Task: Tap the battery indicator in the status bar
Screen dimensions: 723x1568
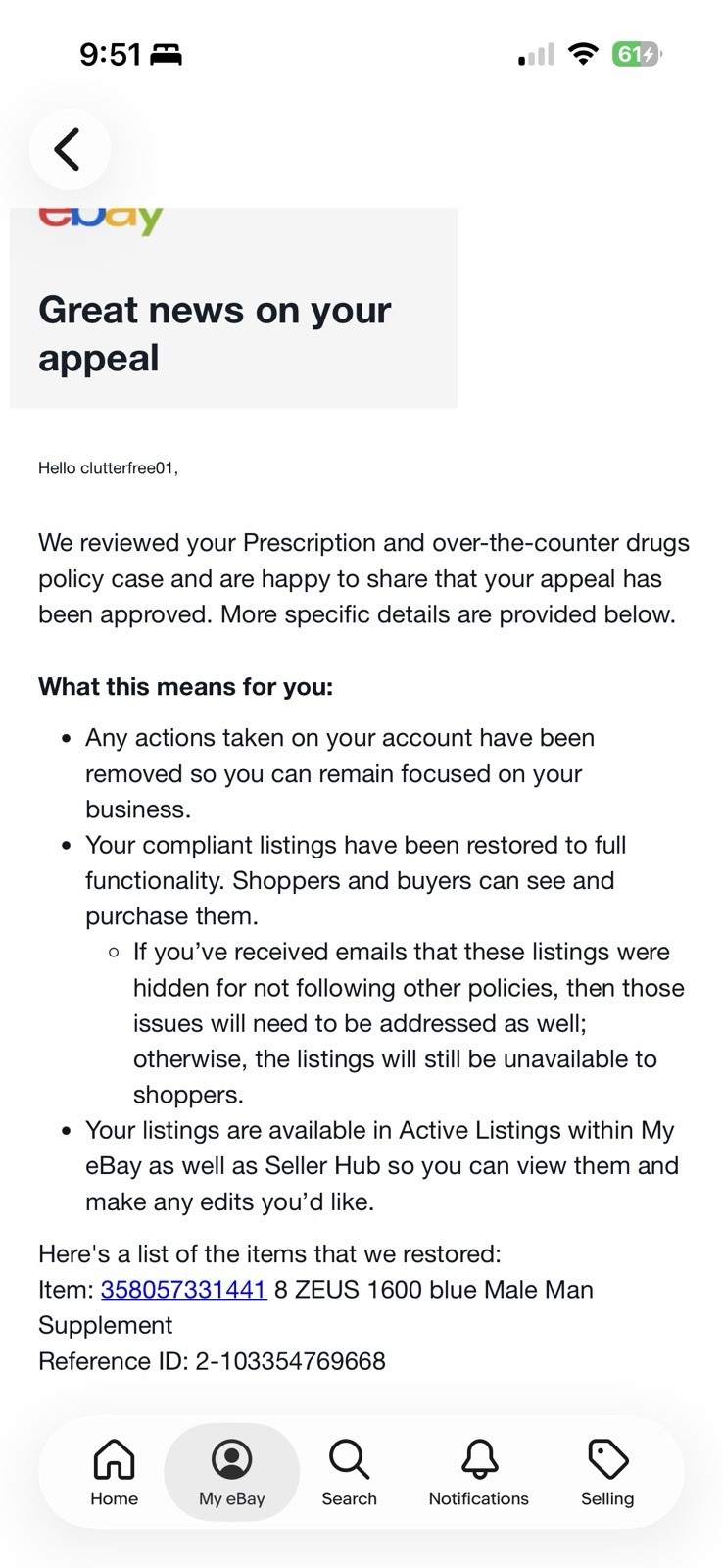Action: point(637,54)
